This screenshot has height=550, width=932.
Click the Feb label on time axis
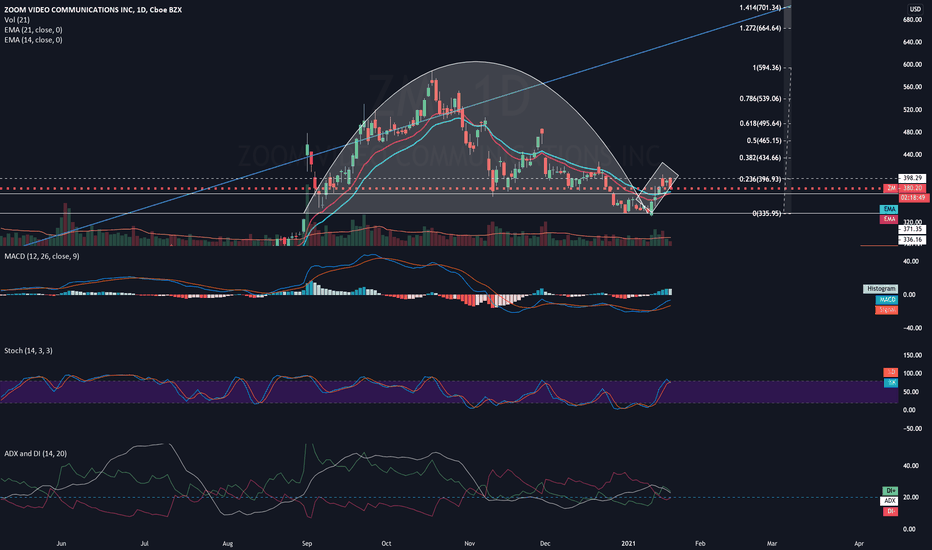(700, 543)
